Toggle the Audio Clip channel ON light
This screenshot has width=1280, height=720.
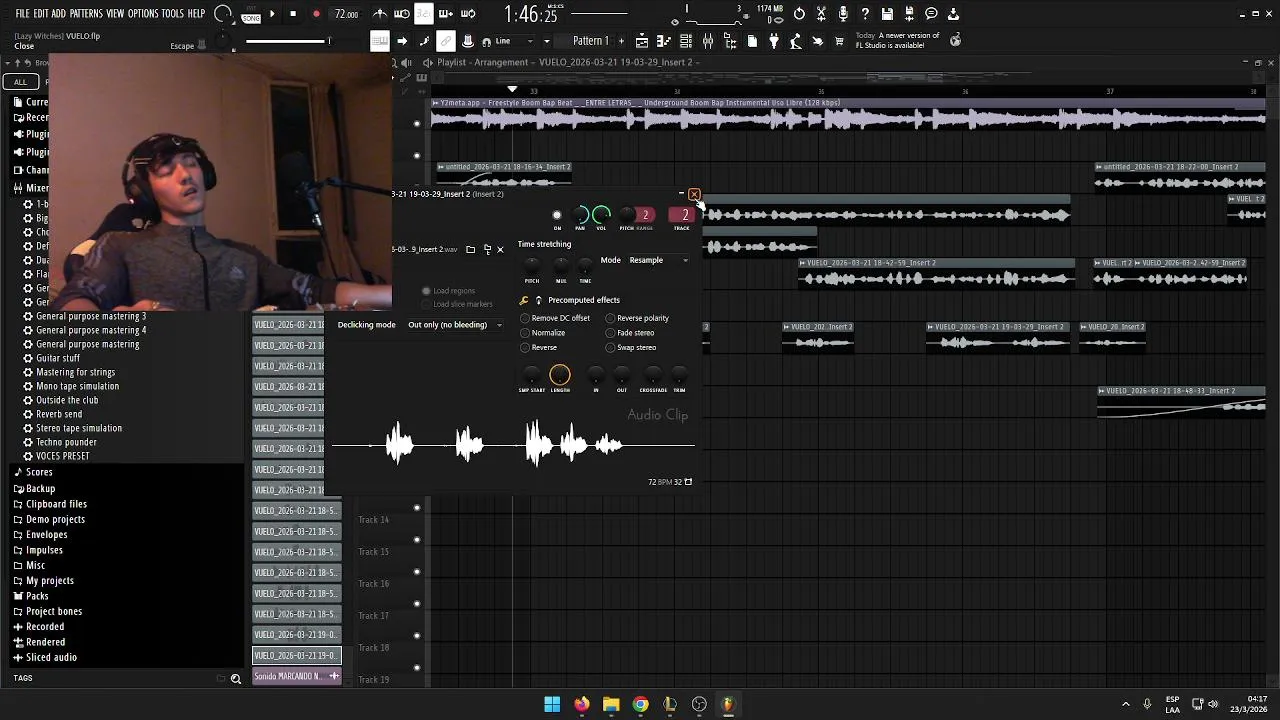(557, 215)
